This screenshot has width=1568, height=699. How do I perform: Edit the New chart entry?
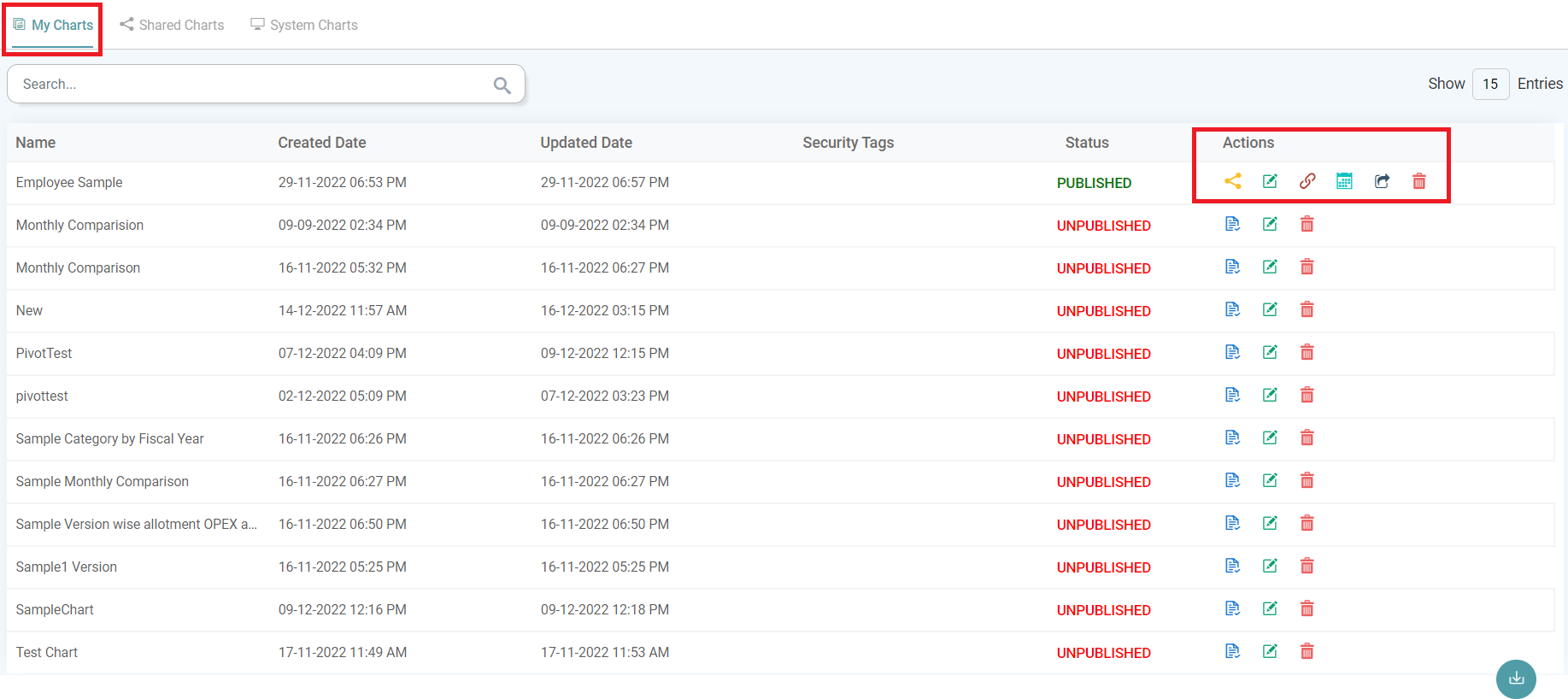pos(1270,309)
